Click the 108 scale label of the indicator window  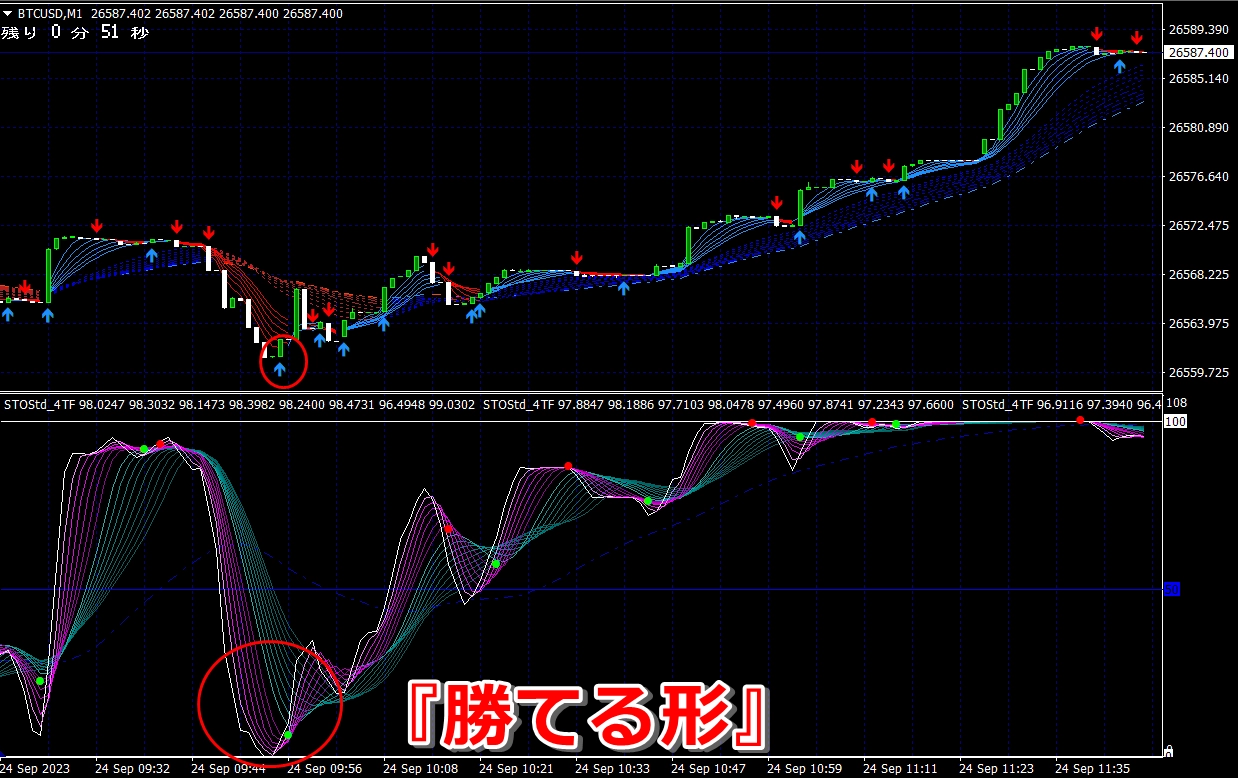coord(1178,403)
